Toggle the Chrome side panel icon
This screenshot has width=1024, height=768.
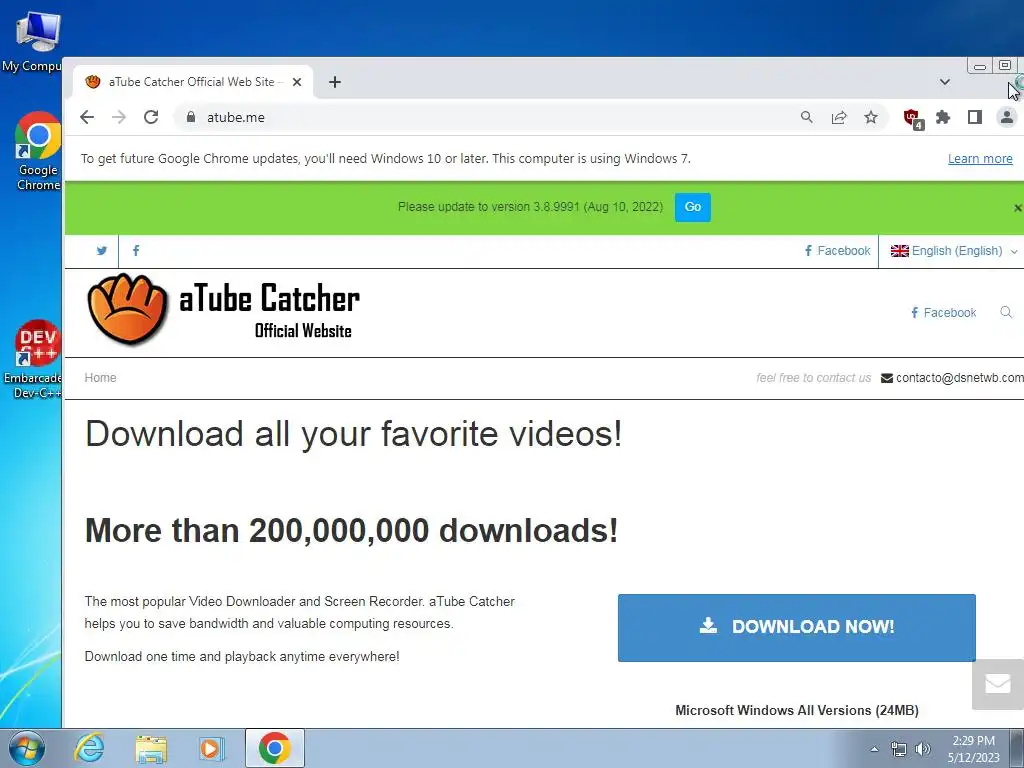coord(975,118)
